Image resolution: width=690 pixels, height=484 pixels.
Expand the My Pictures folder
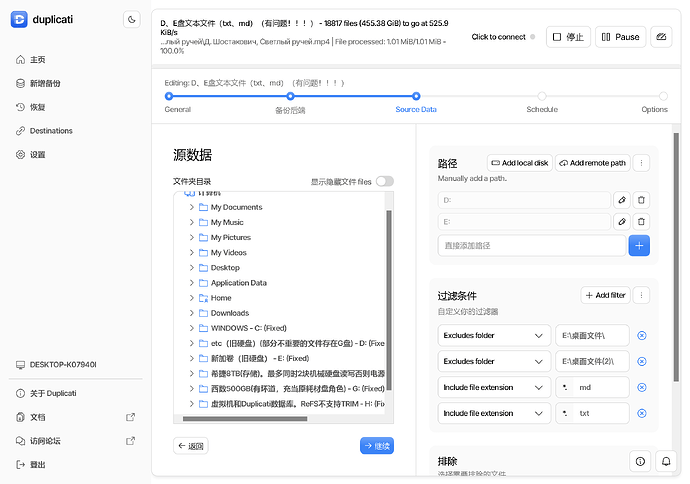[x=191, y=238]
